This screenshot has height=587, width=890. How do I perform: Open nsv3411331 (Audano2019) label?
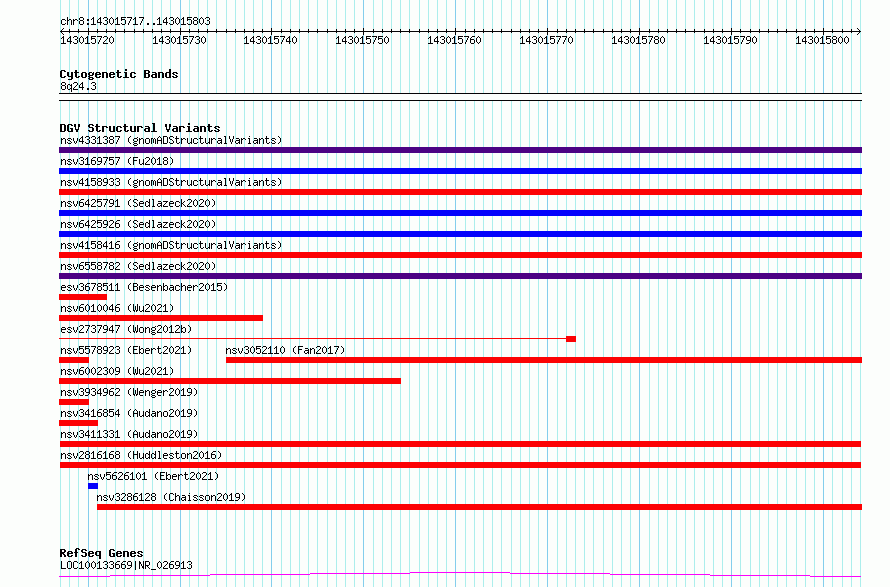click(x=129, y=434)
